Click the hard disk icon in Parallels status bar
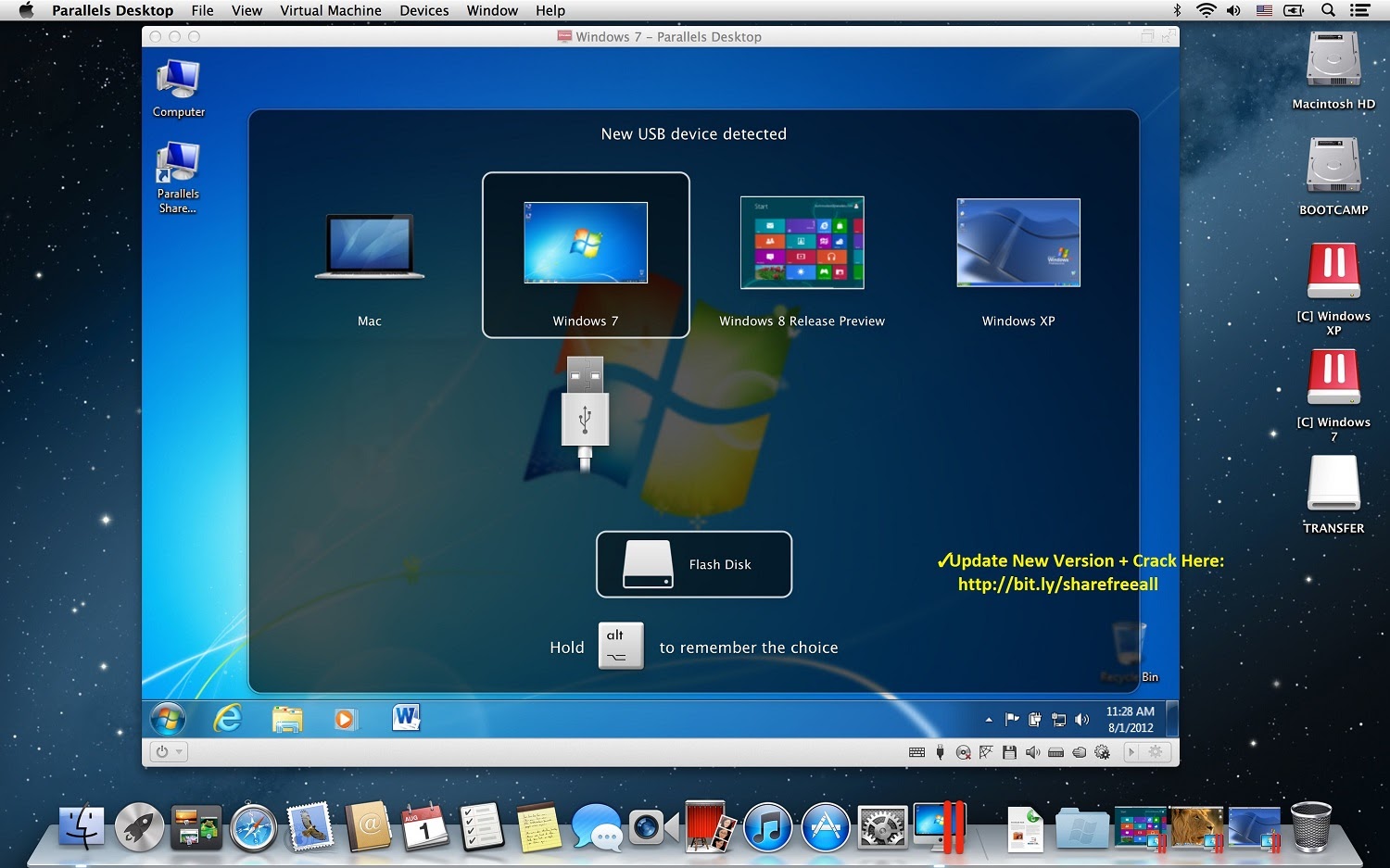Image resolution: width=1390 pixels, height=868 pixels. [1055, 752]
